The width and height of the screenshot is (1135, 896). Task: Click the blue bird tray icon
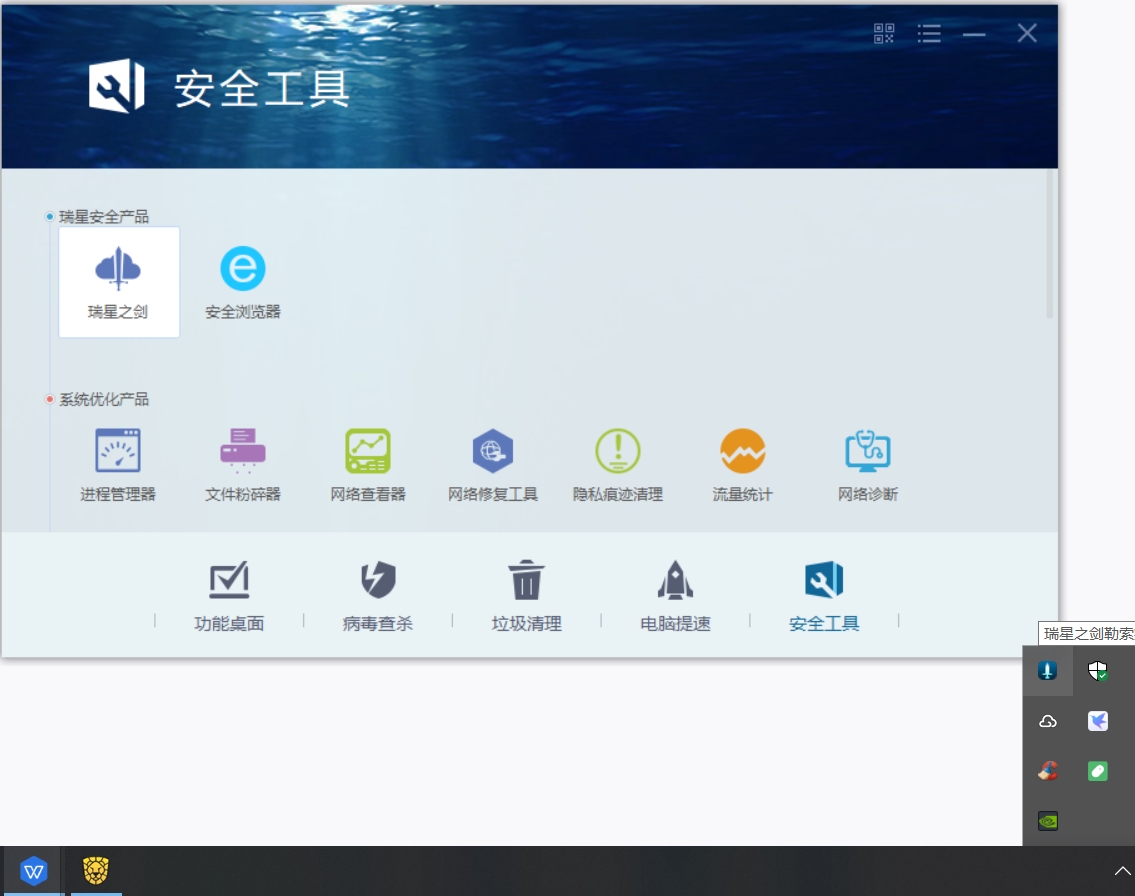(1097, 721)
